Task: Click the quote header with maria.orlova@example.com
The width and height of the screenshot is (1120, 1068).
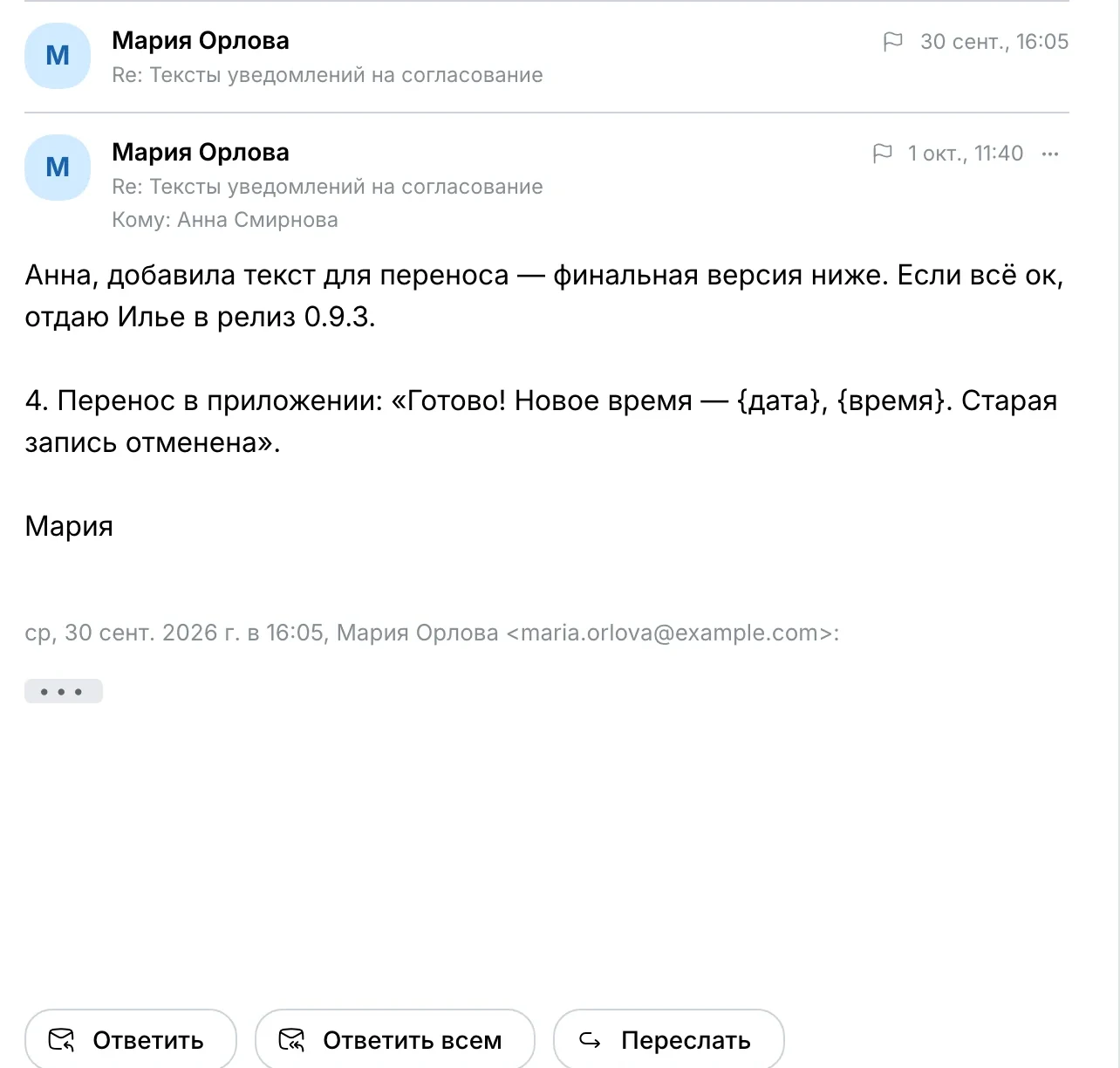Action: [x=432, y=633]
